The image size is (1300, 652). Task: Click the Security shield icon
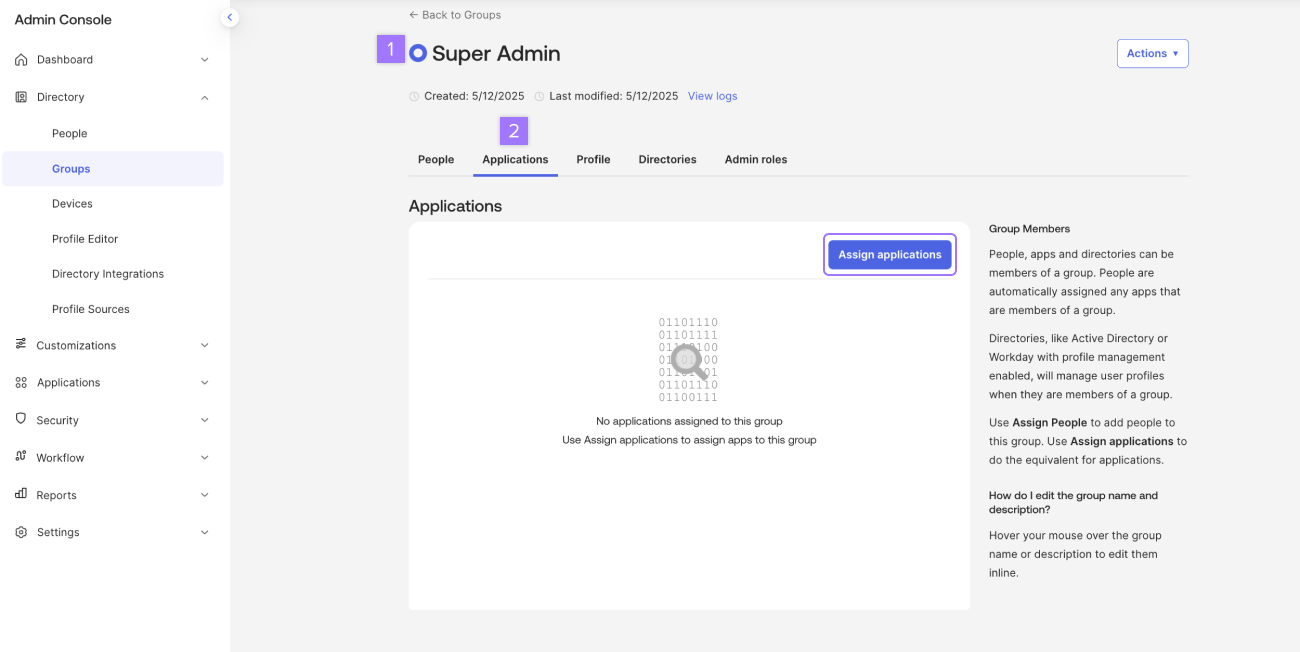21,420
